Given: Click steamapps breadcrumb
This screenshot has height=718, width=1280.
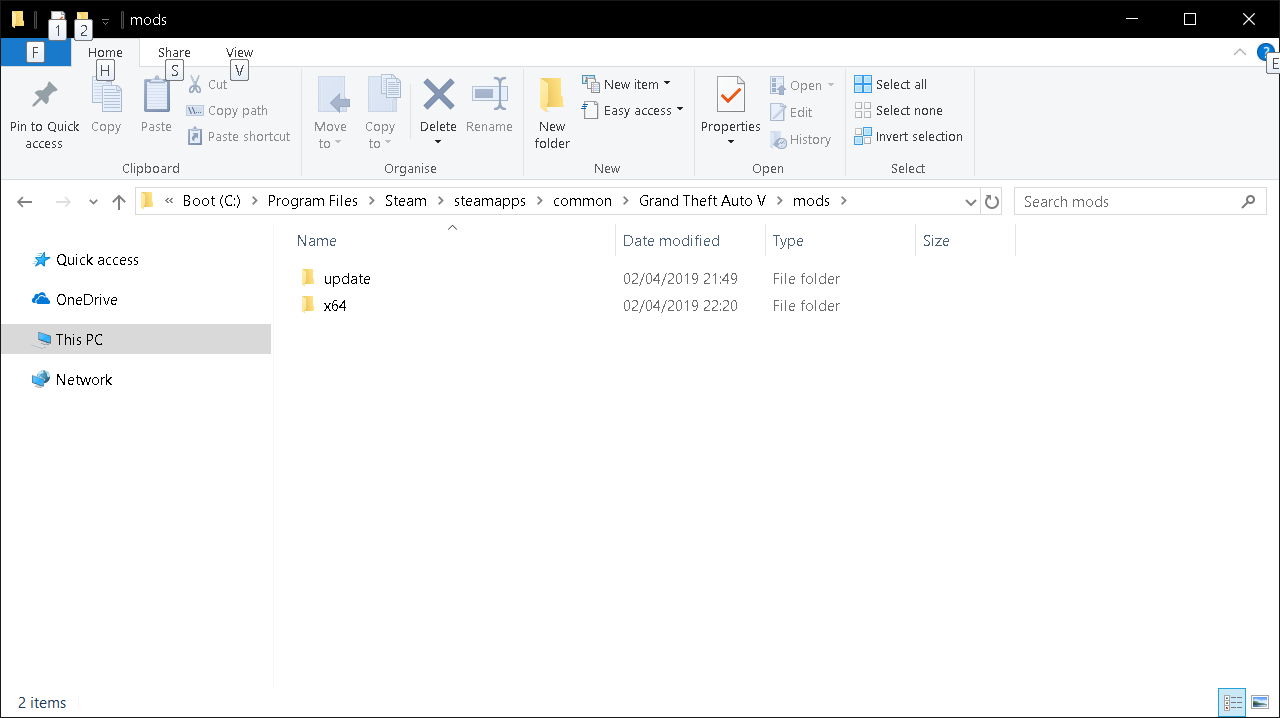Looking at the screenshot, I should (490, 201).
